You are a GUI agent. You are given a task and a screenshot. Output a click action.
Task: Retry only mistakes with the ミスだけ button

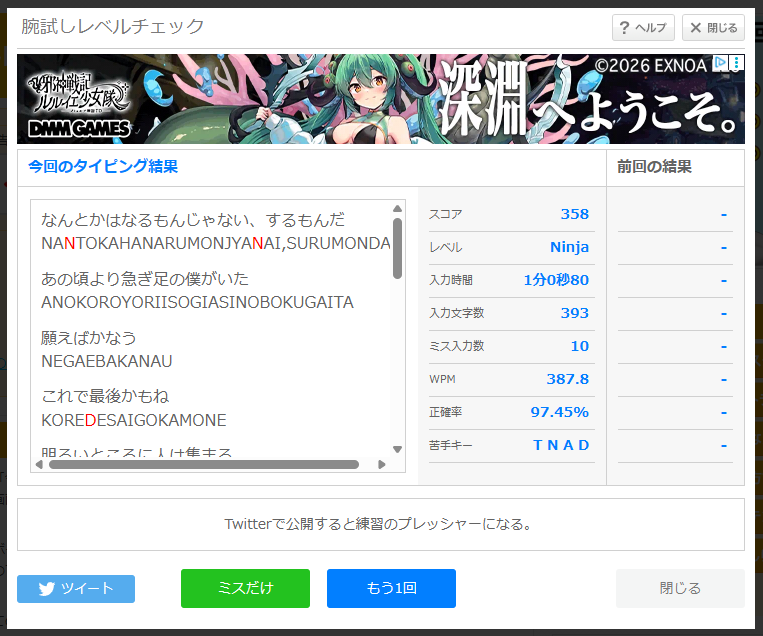pos(245,588)
